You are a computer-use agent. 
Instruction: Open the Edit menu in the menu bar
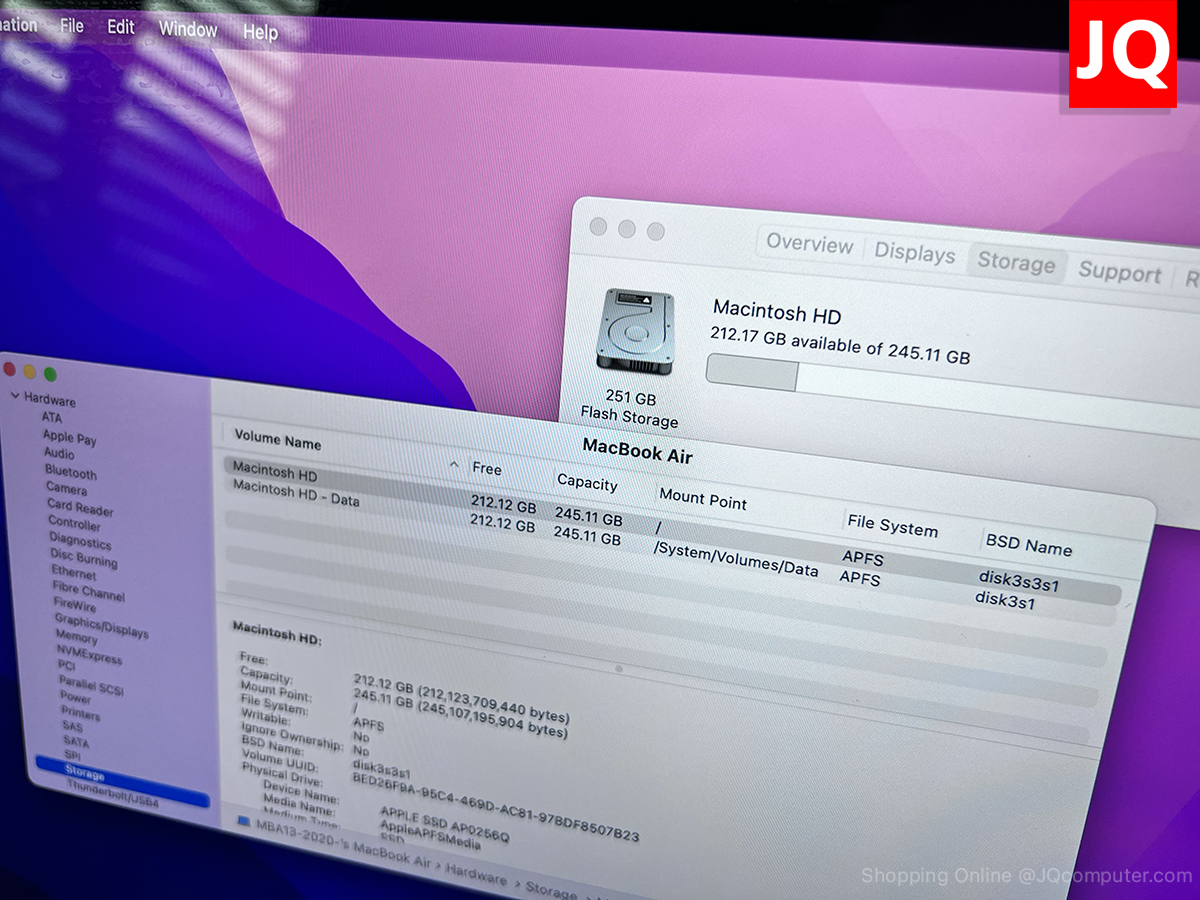point(121,27)
